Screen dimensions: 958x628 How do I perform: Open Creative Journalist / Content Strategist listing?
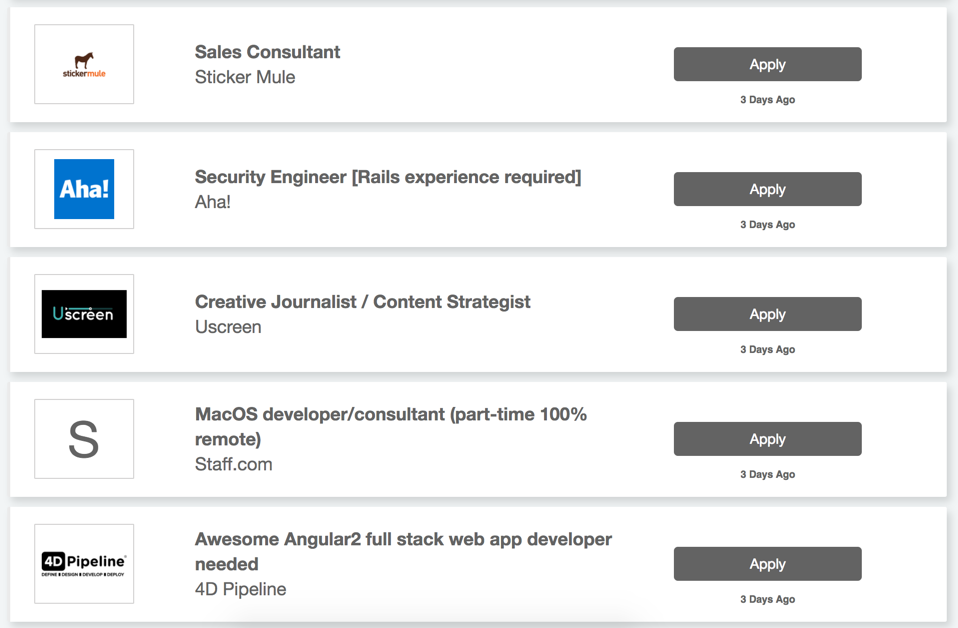tap(362, 302)
